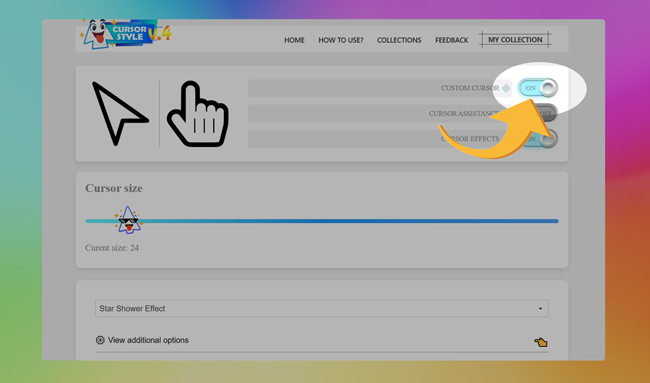The image size is (650, 383).
Task: Click the gear icon beside View additional options
Action: [100, 340]
